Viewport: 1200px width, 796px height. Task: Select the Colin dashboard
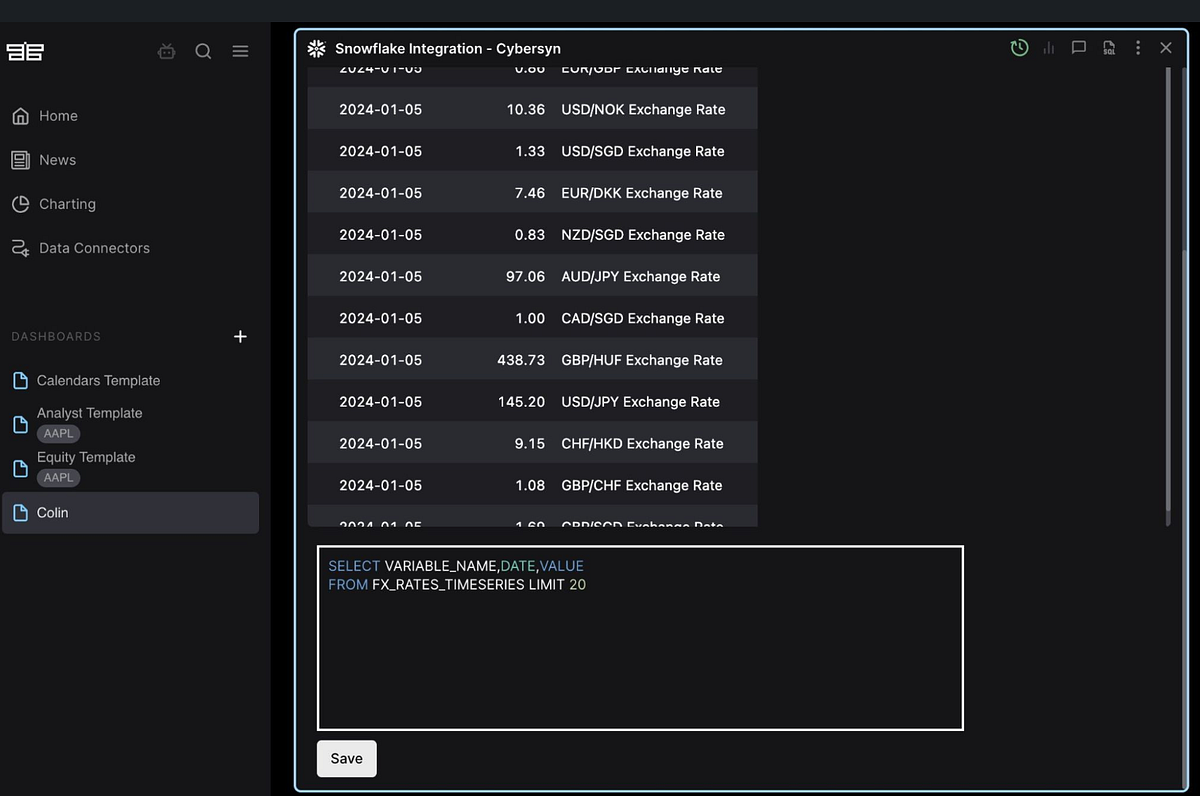53,512
